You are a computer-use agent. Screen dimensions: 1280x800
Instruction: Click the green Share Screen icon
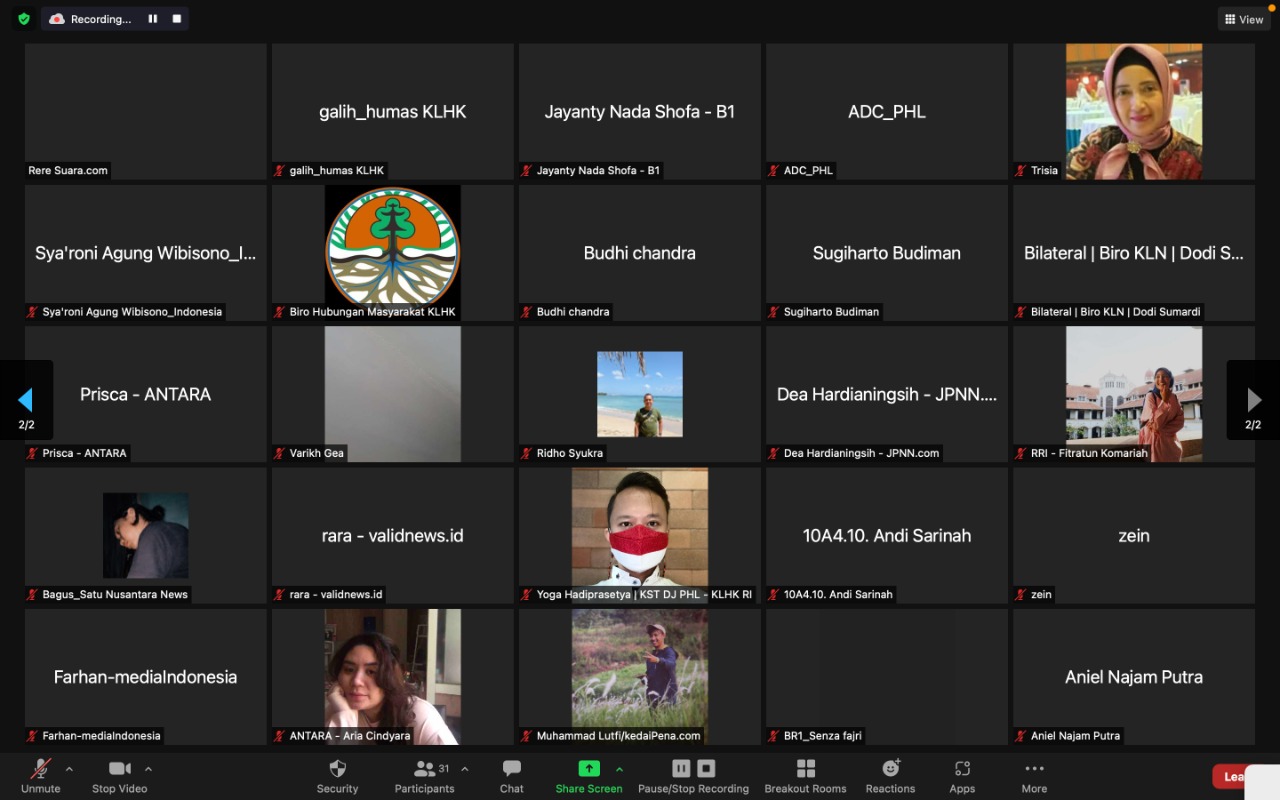(x=589, y=769)
